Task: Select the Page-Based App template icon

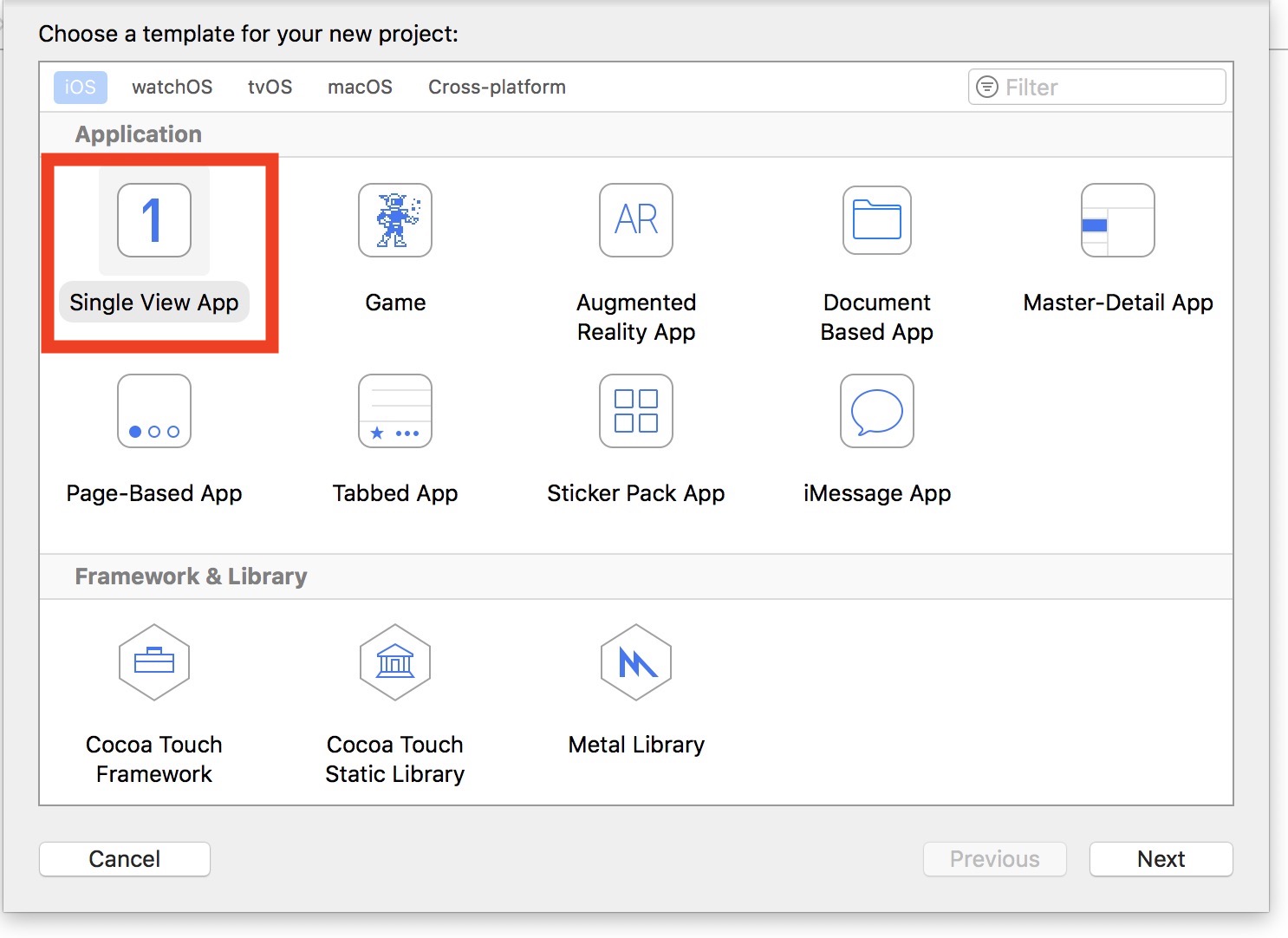Action: click(x=154, y=411)
